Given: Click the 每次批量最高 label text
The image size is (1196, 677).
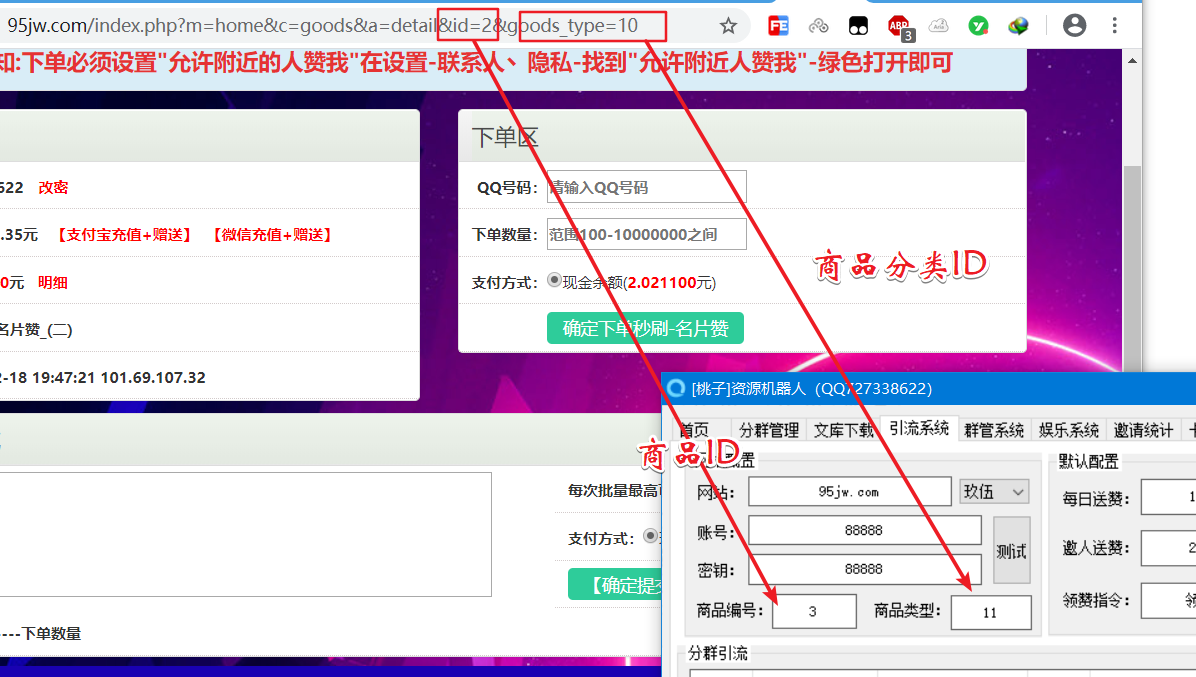Looking at the screenshot, I should point(613,490).
